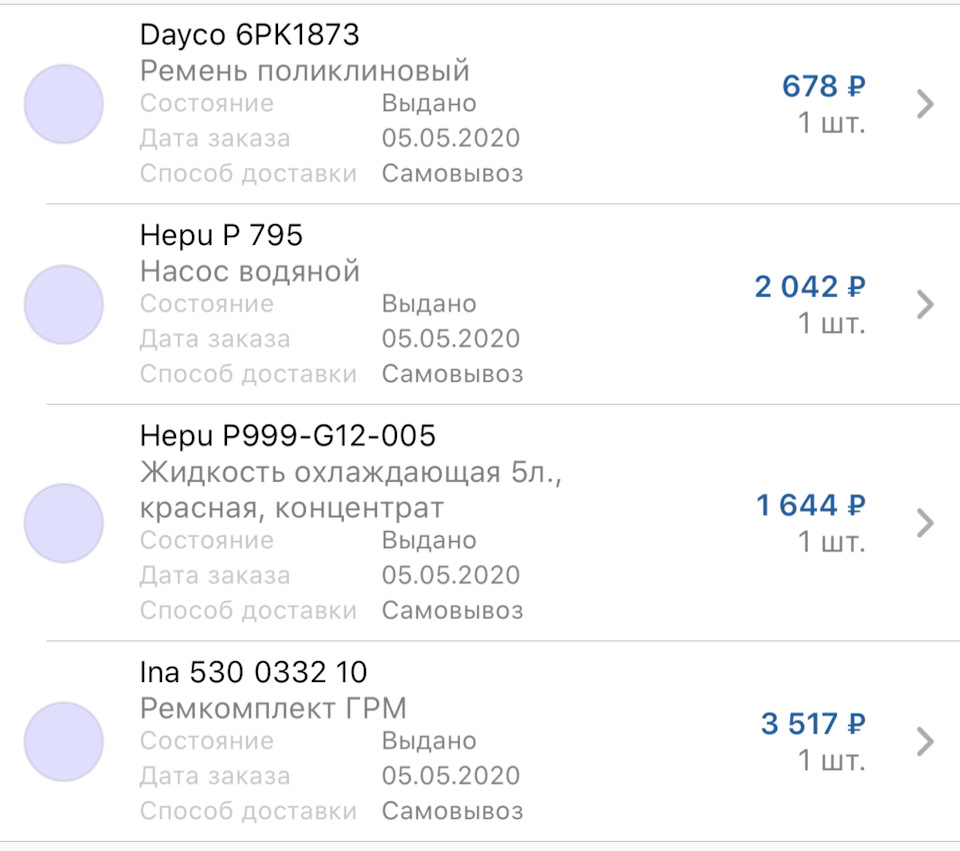Tap the Ina 530 0332 10 item image
Screen dimensions: 960x851
(64, 741)
